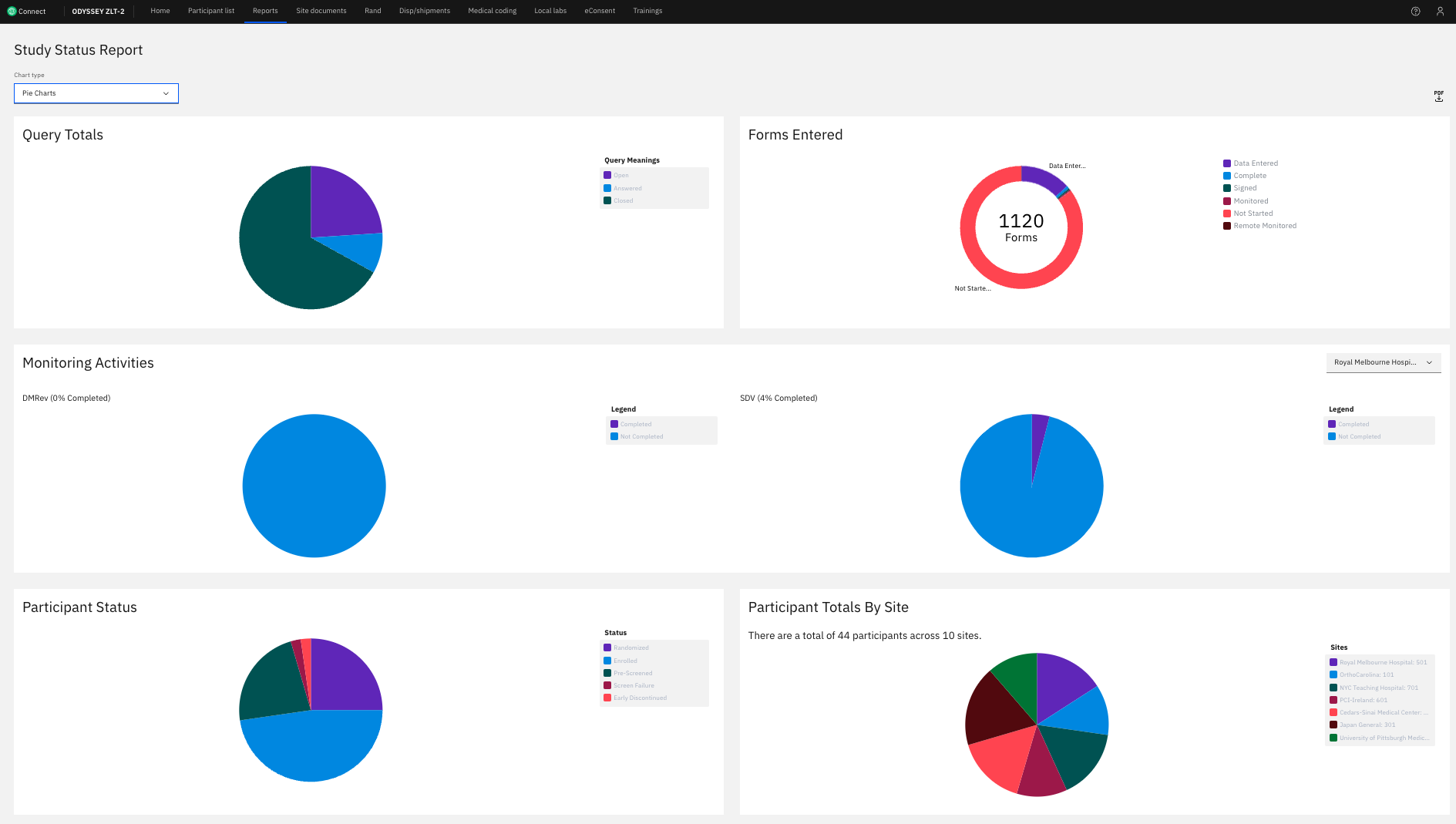Image resolution: width=1456 pixels, height=824 pixels.
Task: Open the help question mark icon
Action: tap(1415, 12)
